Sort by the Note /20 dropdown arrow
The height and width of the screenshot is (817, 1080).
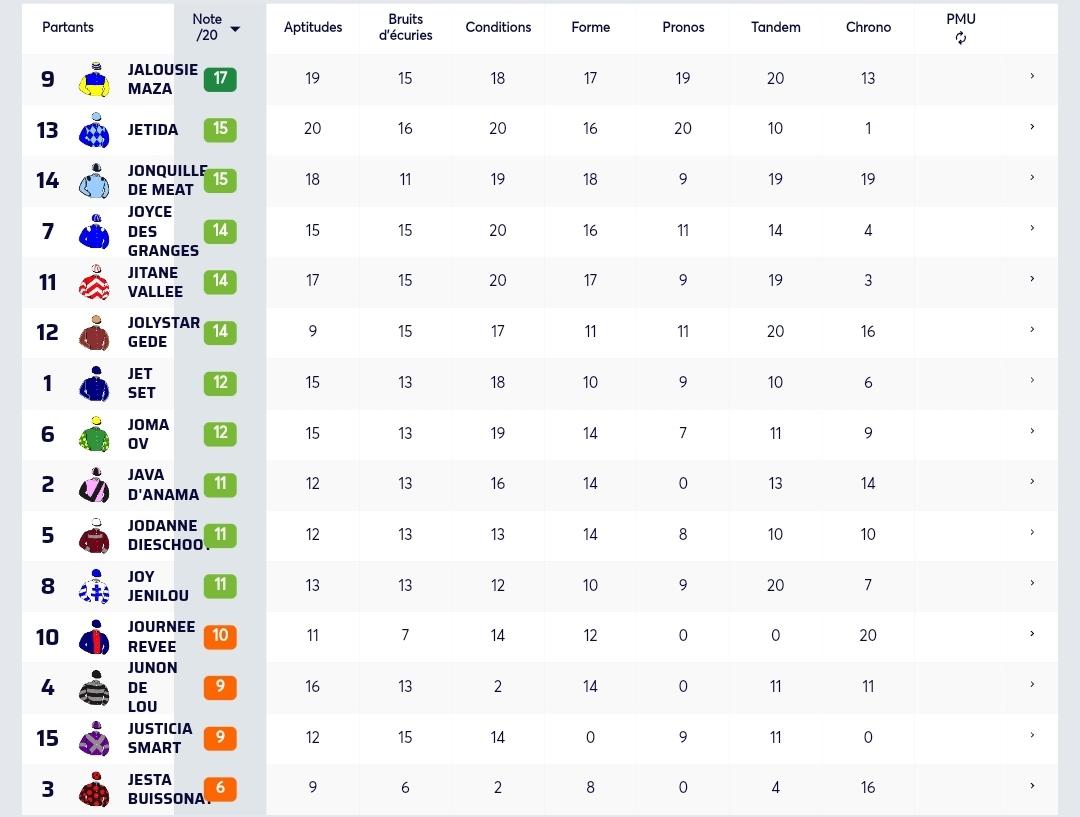pyautogui.click(x=235, y=29)
